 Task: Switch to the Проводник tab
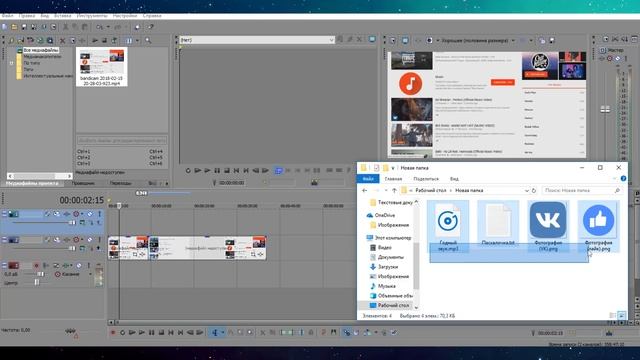click(83, 183)
